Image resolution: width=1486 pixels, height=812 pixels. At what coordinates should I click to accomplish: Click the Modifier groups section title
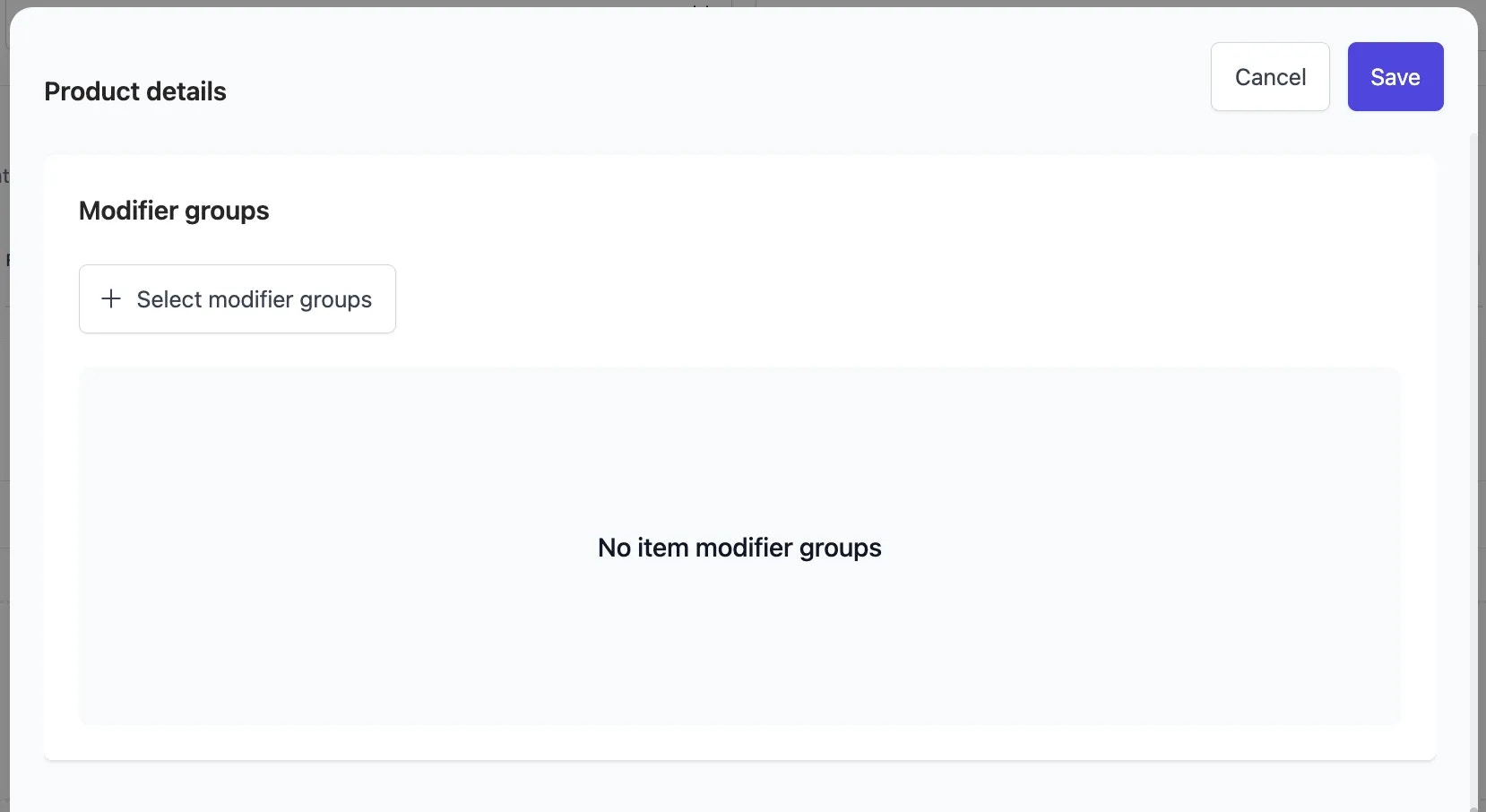pos(173,211)
